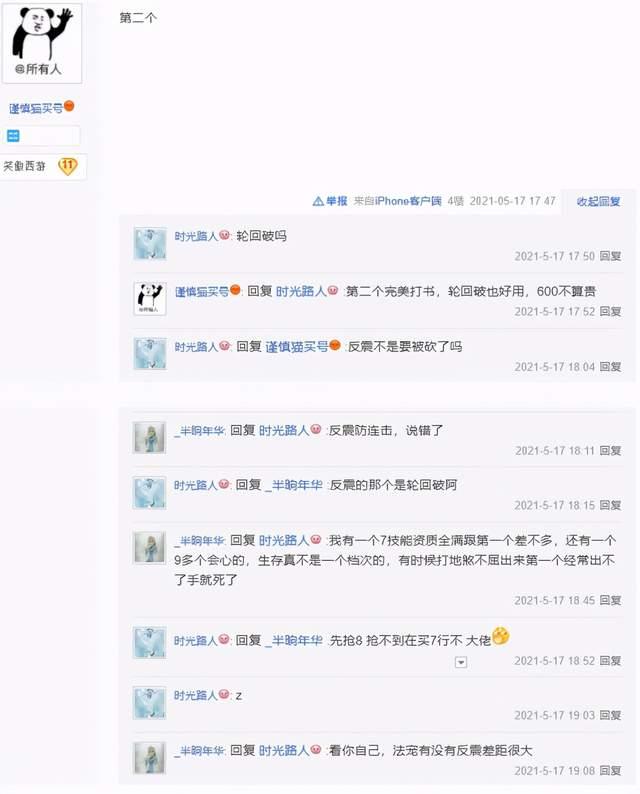Reply to the 19:03 'z' comment
The height and width of the screenshot is (794, 640).
point(610,715)
